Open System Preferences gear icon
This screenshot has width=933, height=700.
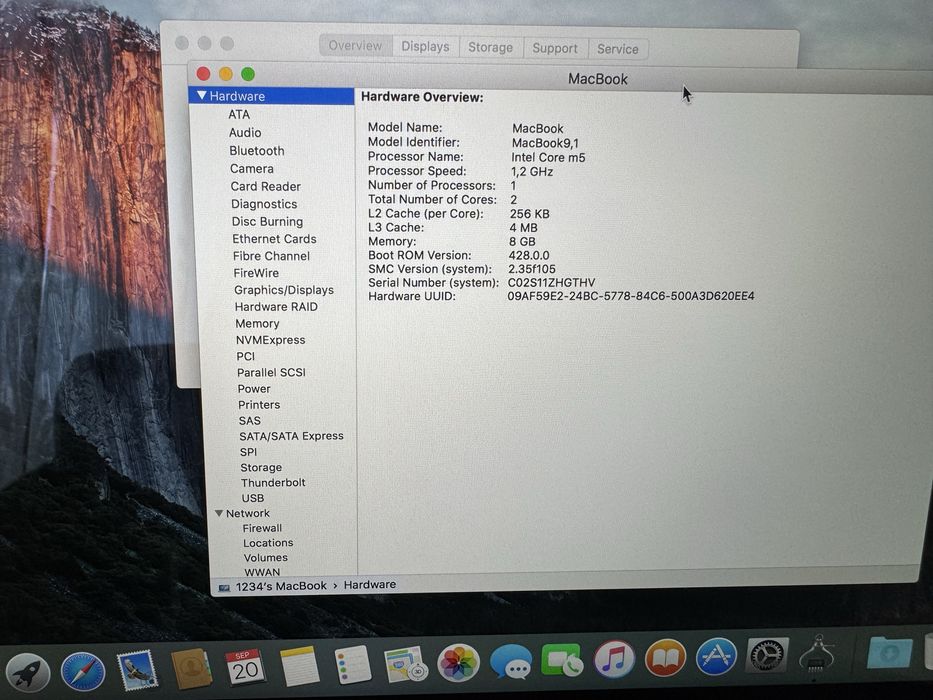767,655
